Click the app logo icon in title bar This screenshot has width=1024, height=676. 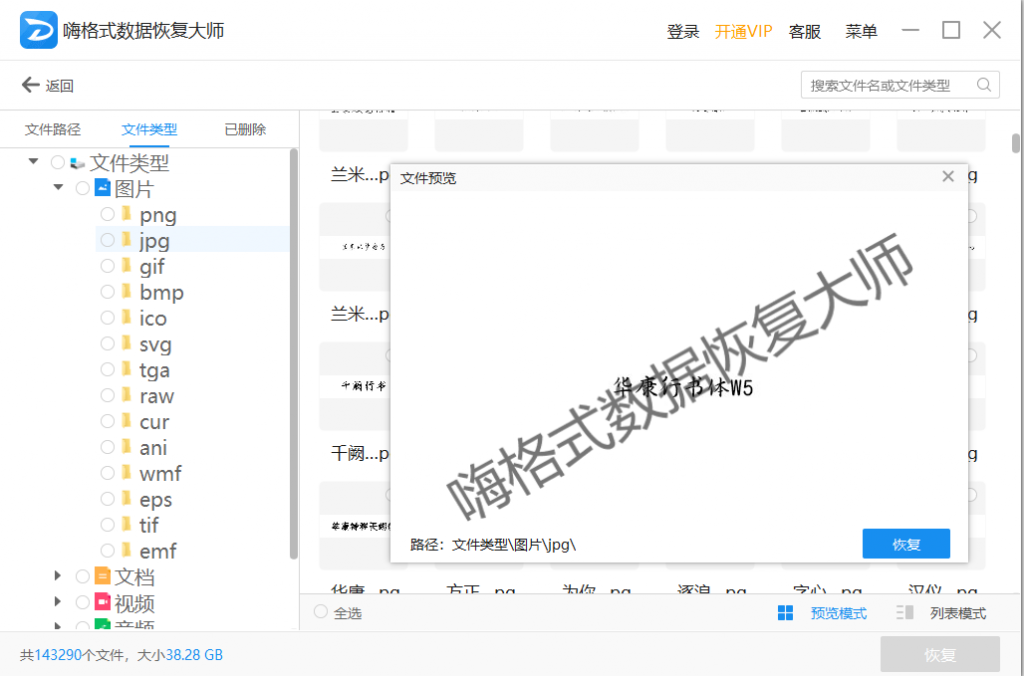click(x=39, y=30)
